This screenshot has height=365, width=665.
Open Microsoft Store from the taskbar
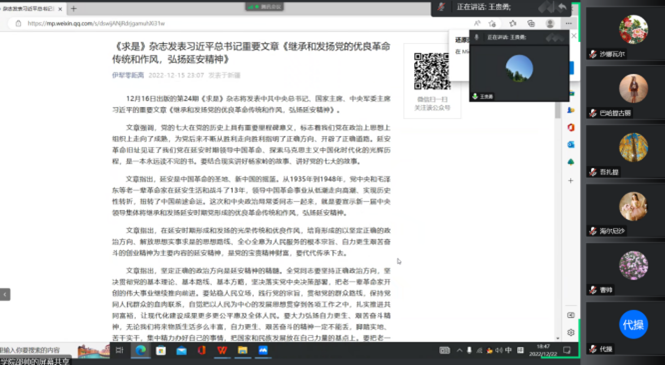point(161,350)
